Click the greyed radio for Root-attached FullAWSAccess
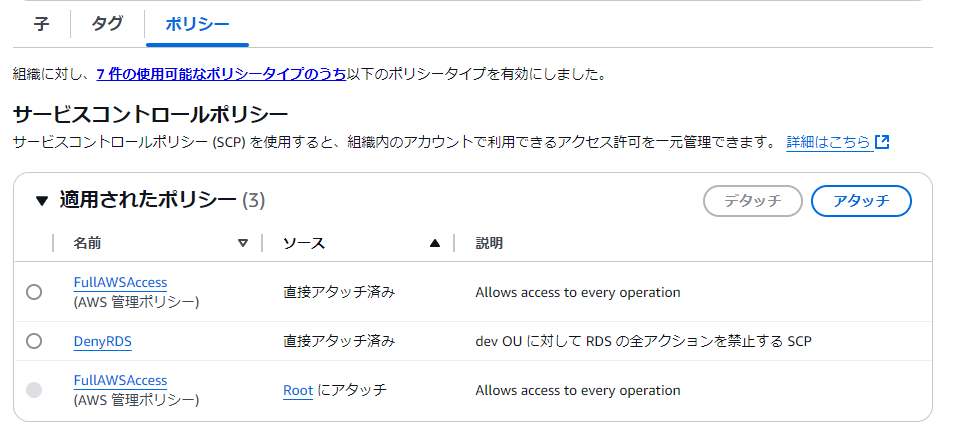Image resolution: width=978 pixels, height=430 pixels. pos(34,390)
